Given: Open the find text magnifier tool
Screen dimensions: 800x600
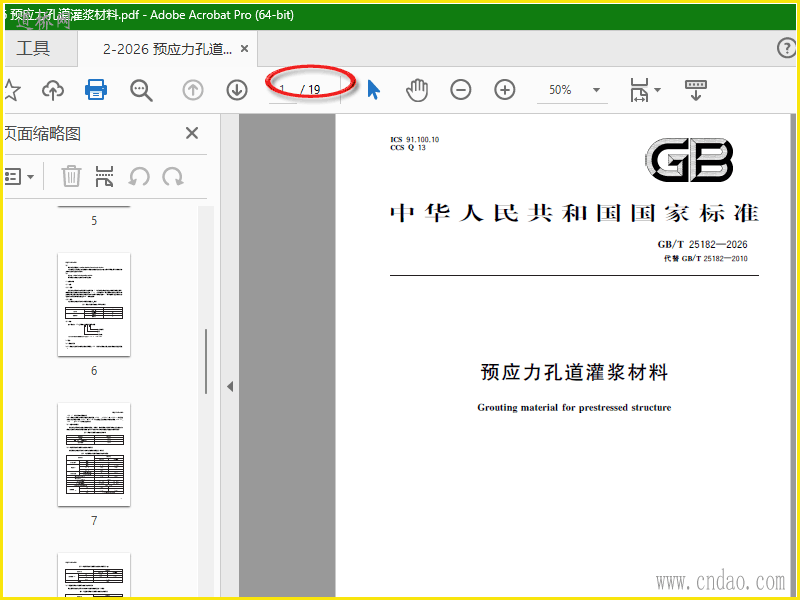Looking at the screenshot, I should tap(141, 90).
